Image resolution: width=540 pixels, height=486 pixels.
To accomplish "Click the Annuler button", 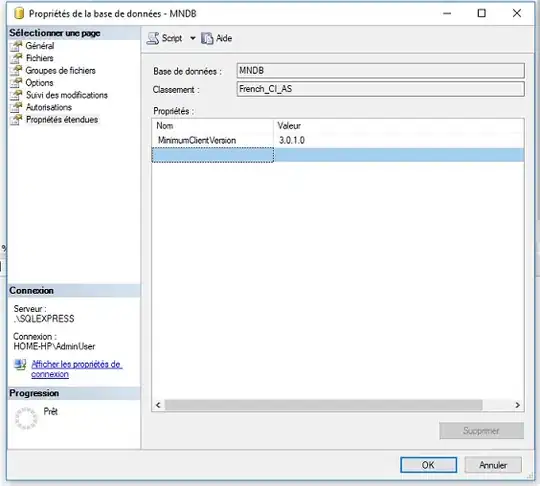I will point(493,465).
